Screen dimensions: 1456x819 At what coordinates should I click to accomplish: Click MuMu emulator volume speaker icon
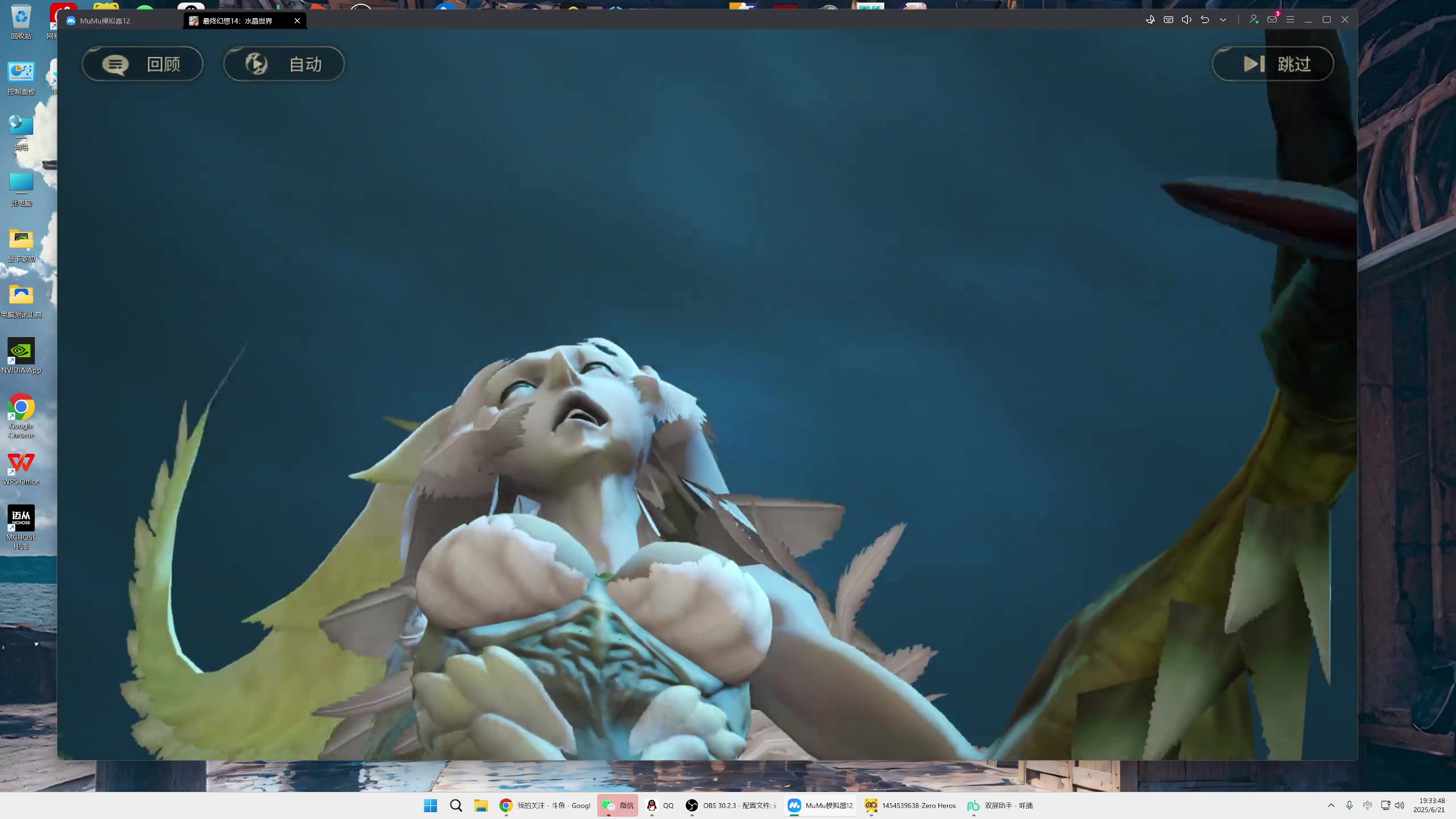[x=1186, y=19]
